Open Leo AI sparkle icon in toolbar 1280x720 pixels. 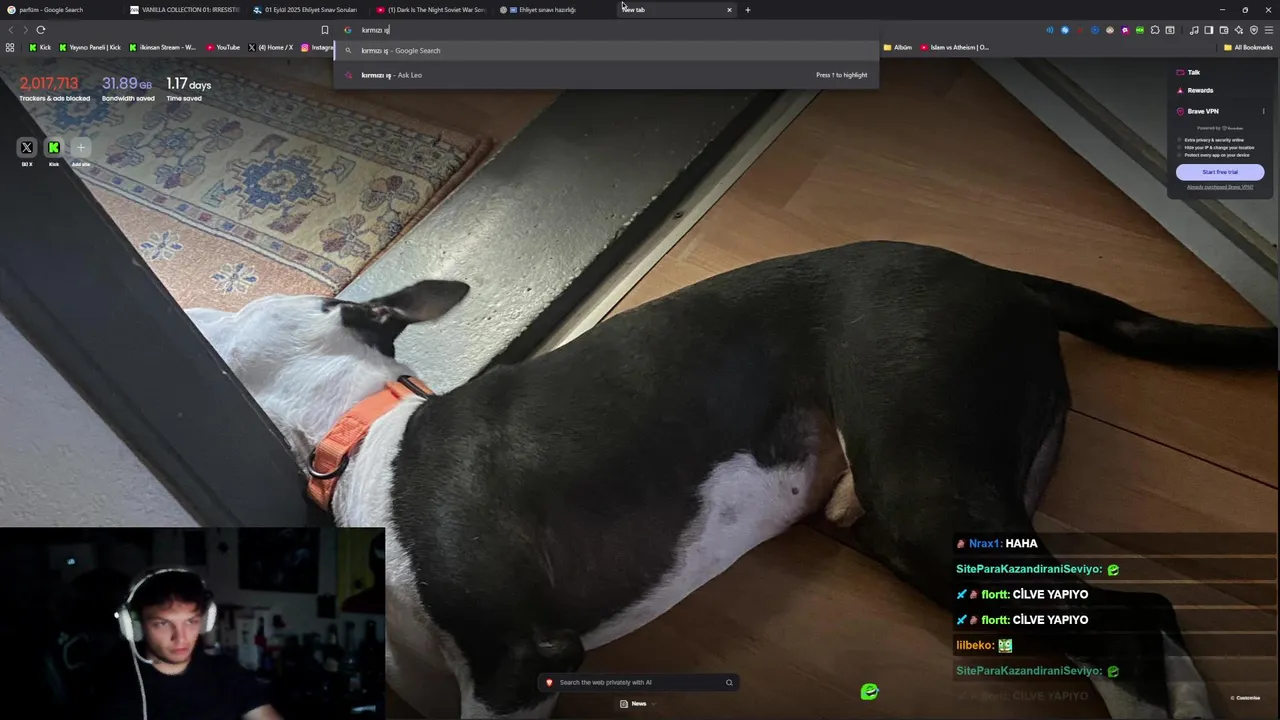[x=1239, y=30]
